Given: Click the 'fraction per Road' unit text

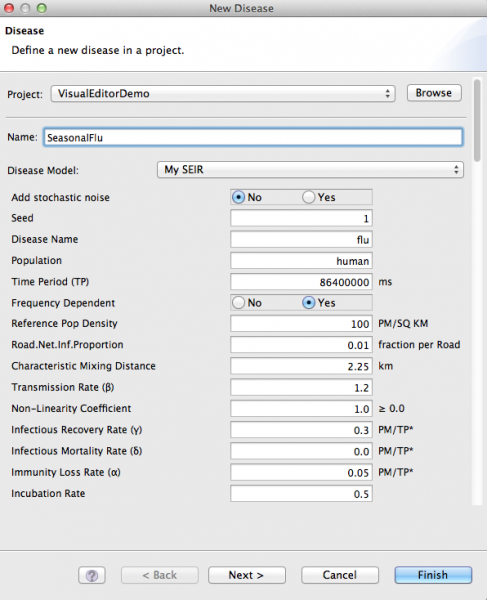Looking at the screenshot, I should pyautogui.click(x=419, y=345).
